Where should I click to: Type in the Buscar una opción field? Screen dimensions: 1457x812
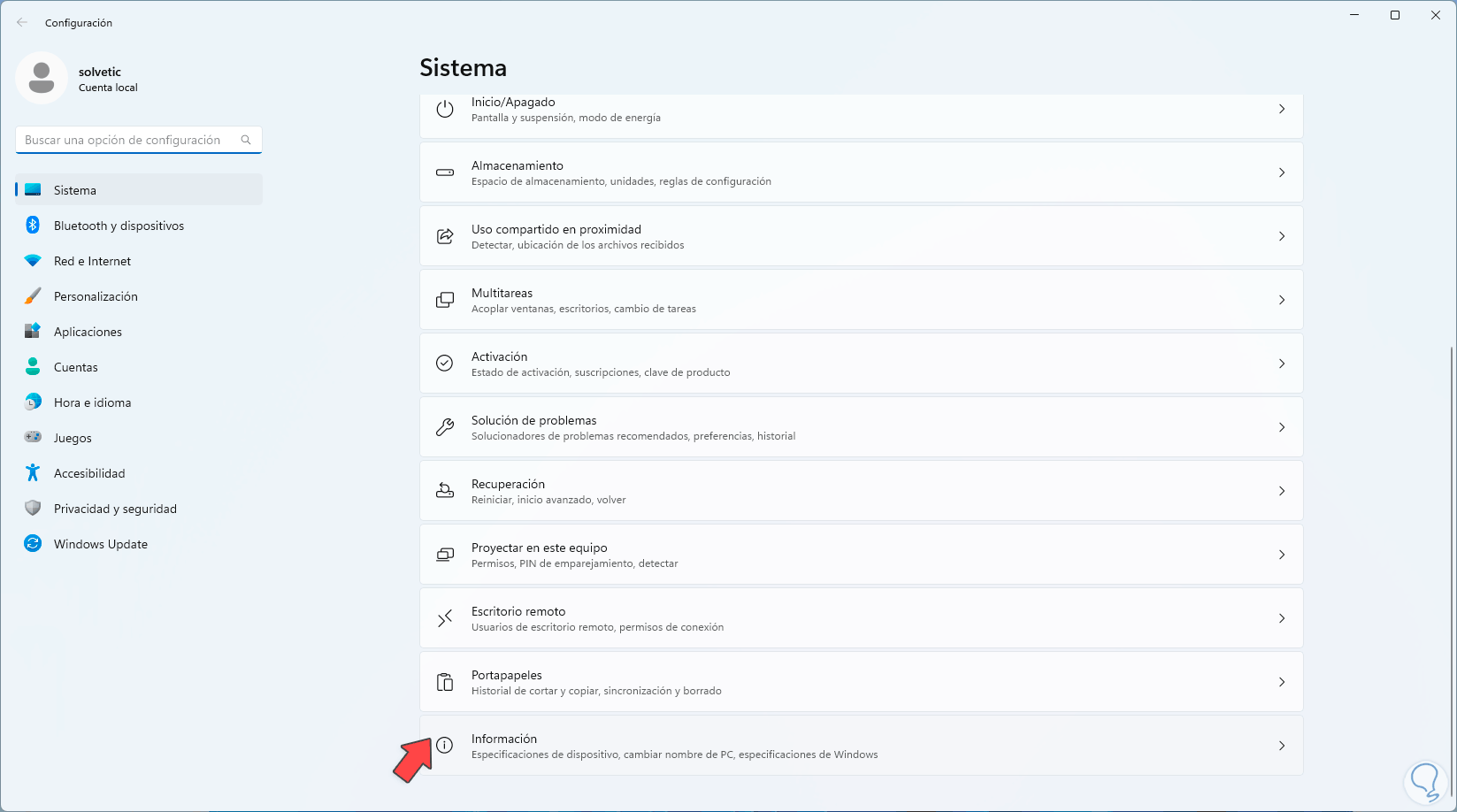128,140
